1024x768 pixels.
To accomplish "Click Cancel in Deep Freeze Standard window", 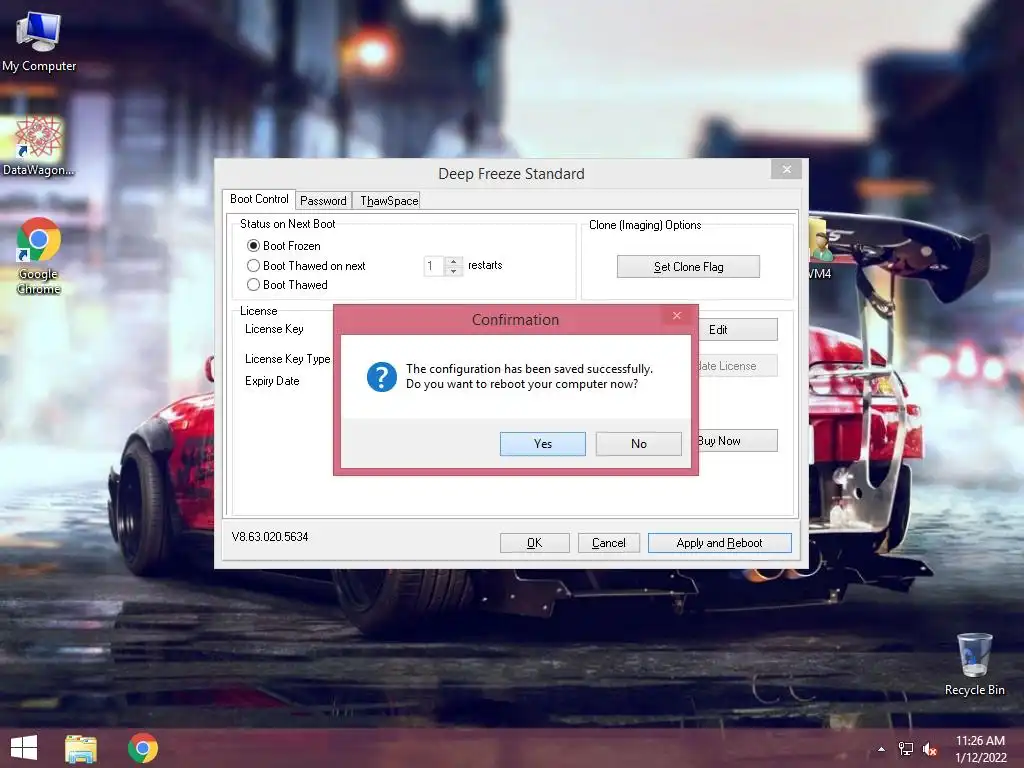I will [608, 543].
